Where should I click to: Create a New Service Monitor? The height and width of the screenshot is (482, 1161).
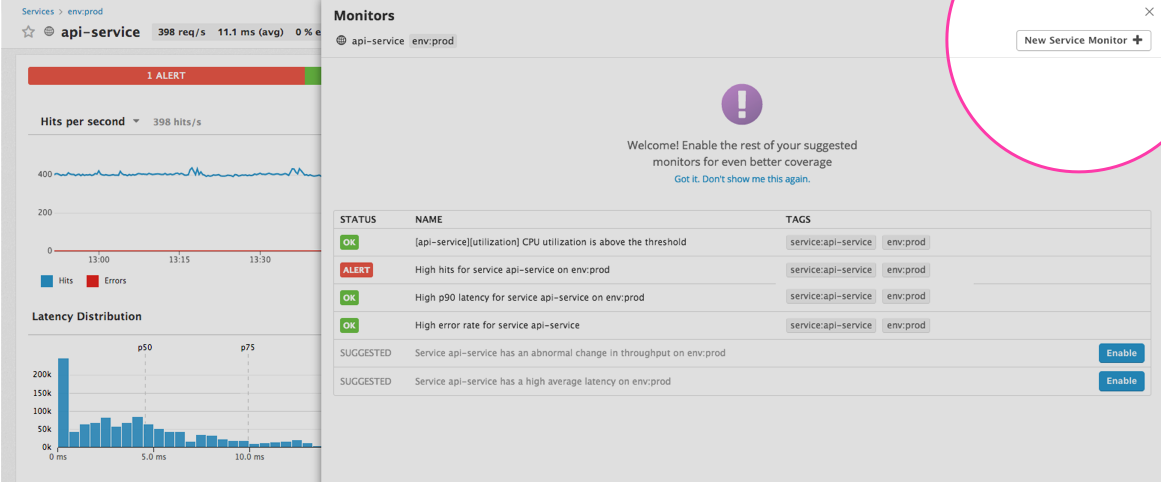[1083, 41]
